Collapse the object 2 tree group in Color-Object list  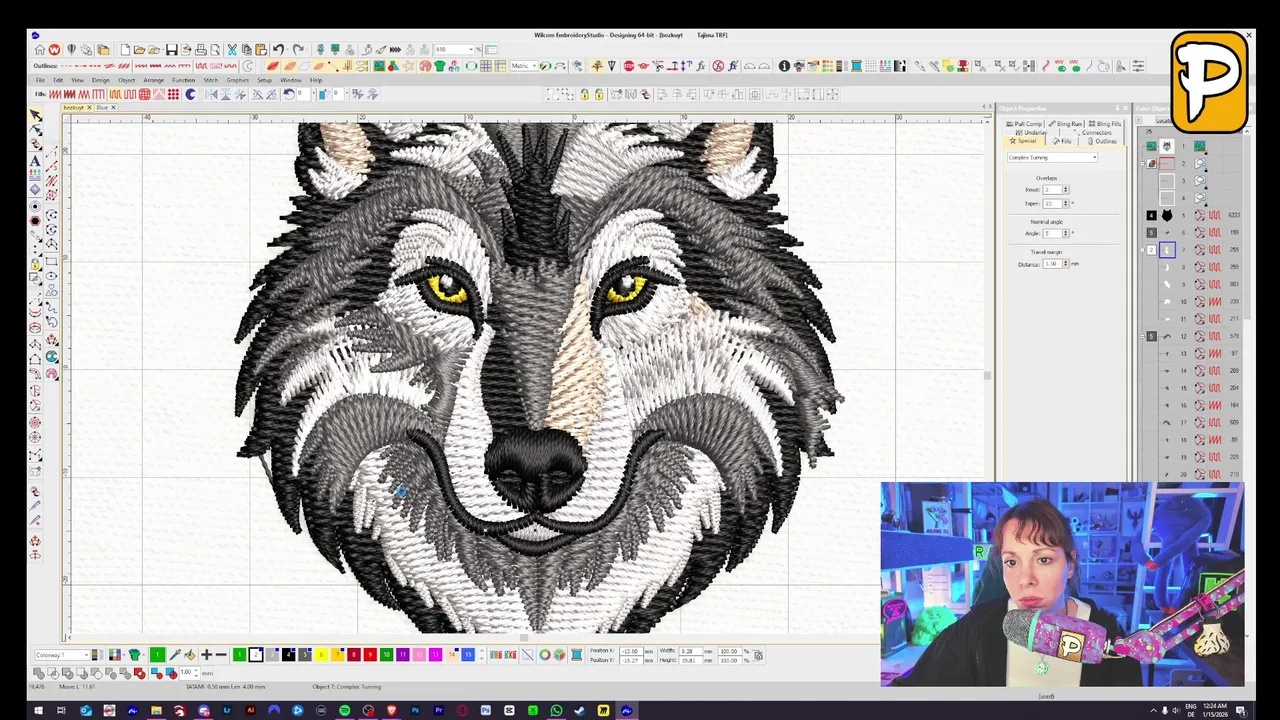pyautogui.click(x=1142, y=164)
